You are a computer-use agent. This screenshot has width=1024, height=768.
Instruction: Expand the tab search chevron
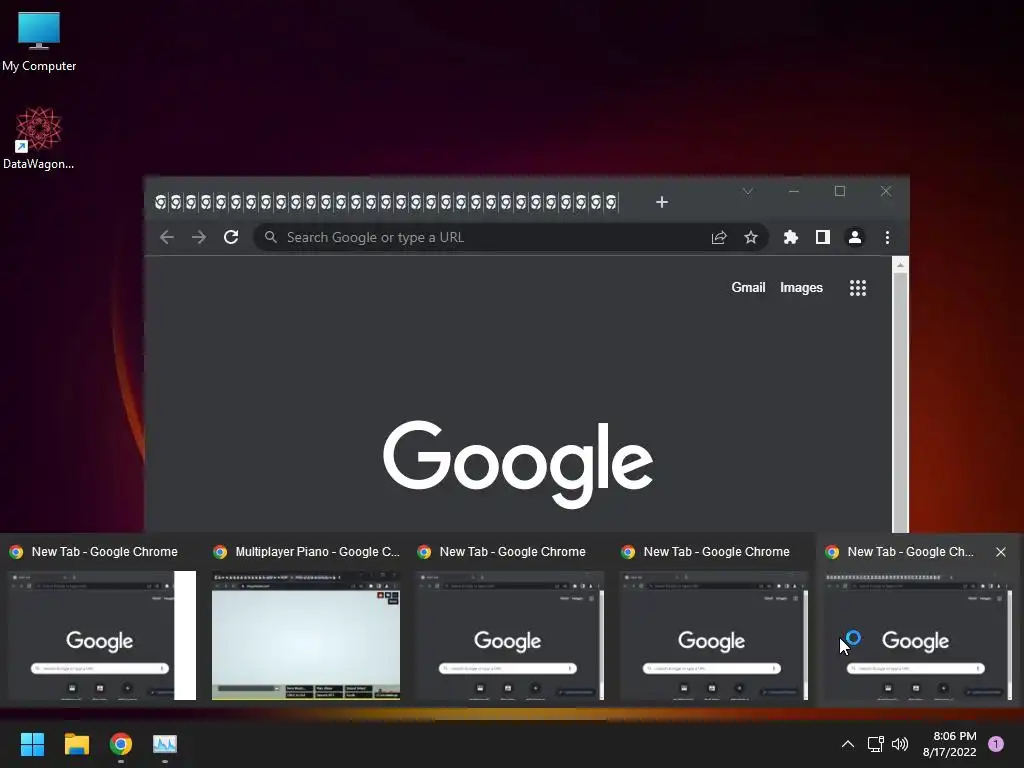[x=748, y=191]
